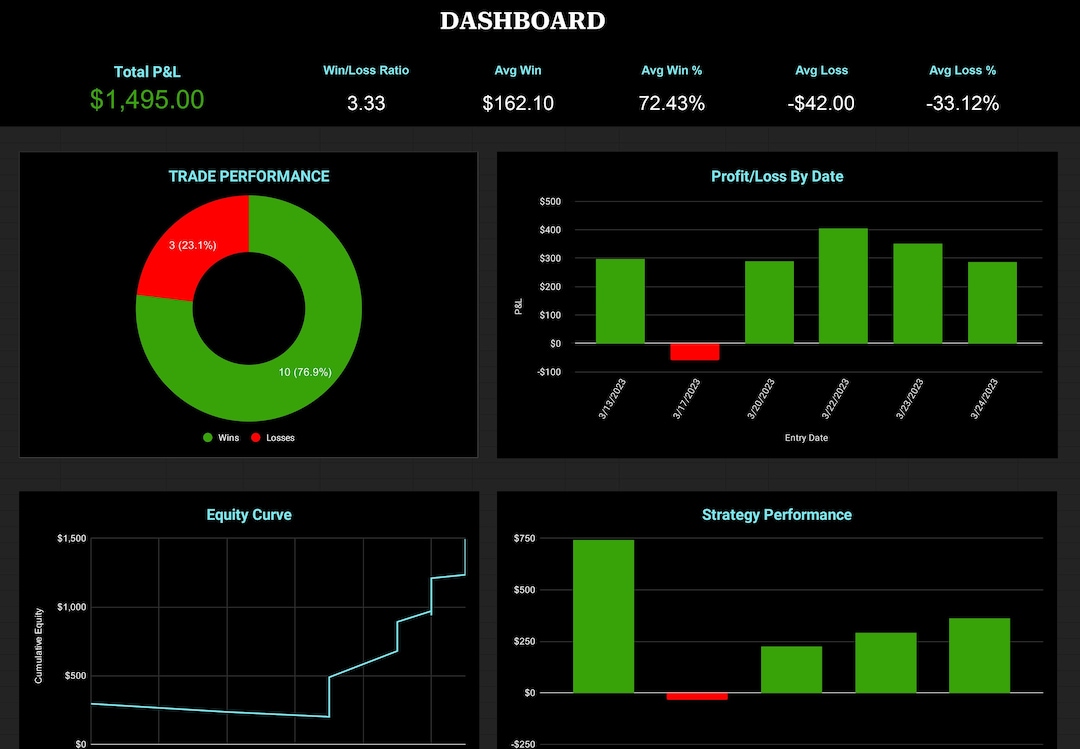Viewport: 1080px width, 749px height.
Task: Expand the Strategy Performance chart panel
Action: click(777, 515)
